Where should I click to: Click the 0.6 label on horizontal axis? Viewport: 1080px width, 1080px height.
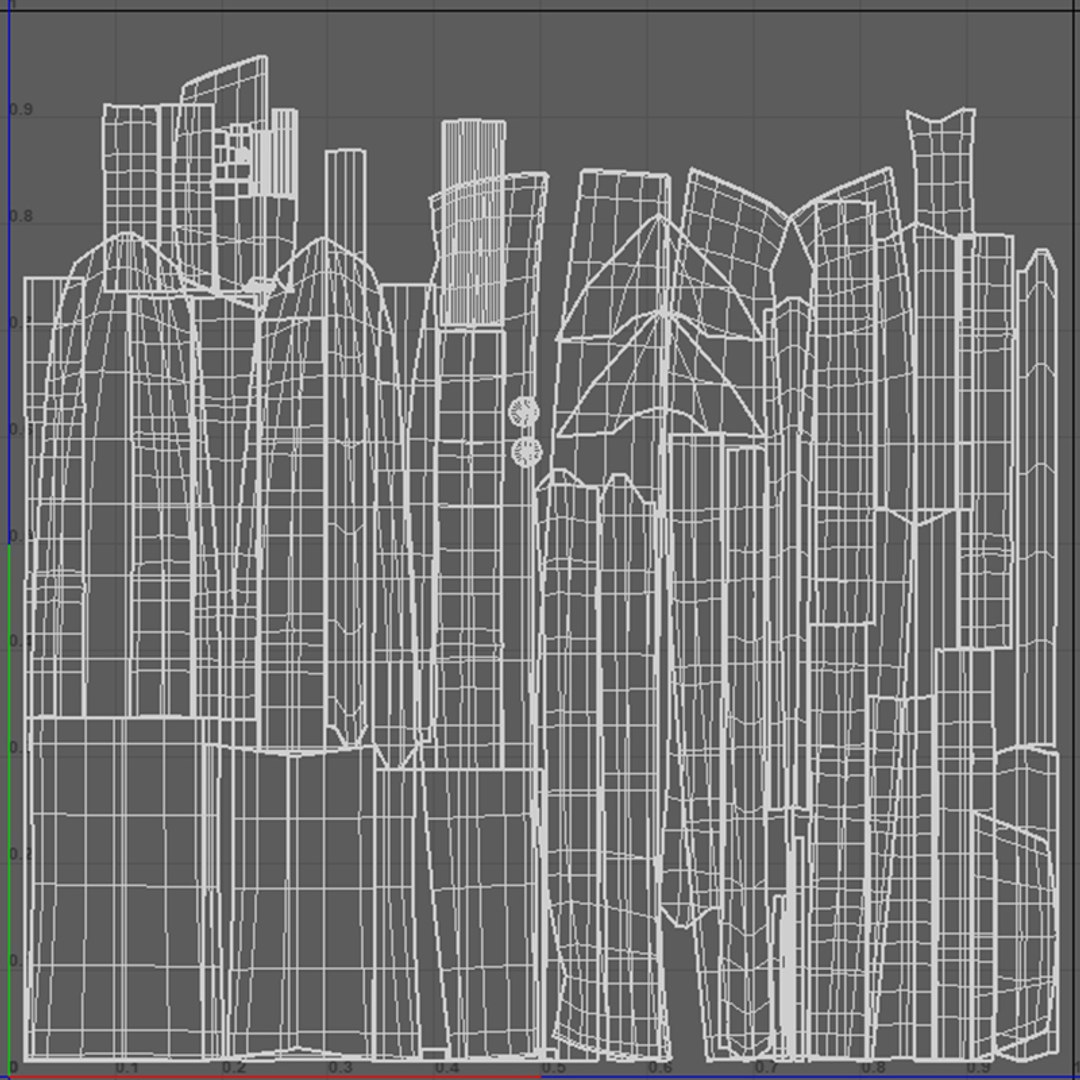coord(660,1068)
